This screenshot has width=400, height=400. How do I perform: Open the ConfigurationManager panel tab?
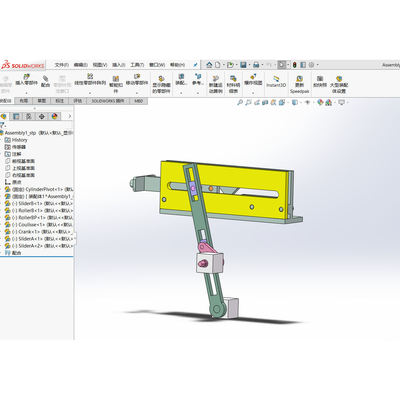click(x=29, y=116)
